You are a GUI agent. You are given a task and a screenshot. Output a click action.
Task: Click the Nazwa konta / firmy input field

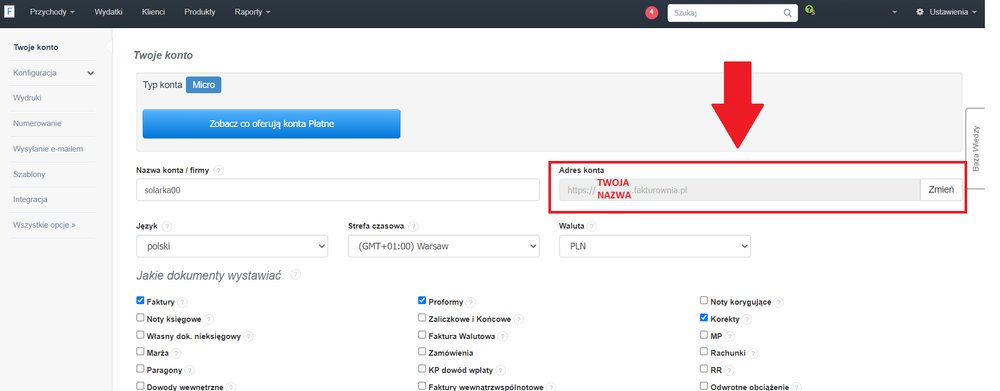click(x=338, y=190)
